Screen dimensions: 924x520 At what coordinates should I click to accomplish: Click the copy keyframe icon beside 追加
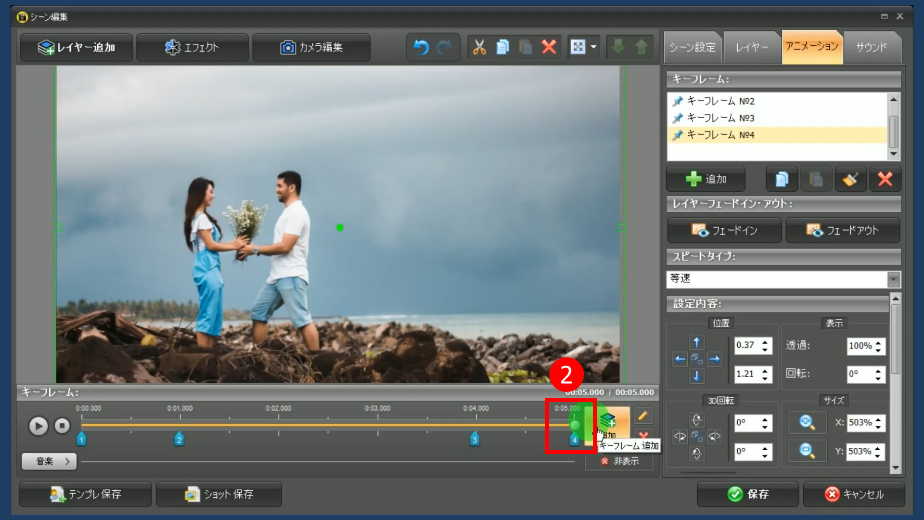(782, 179)
